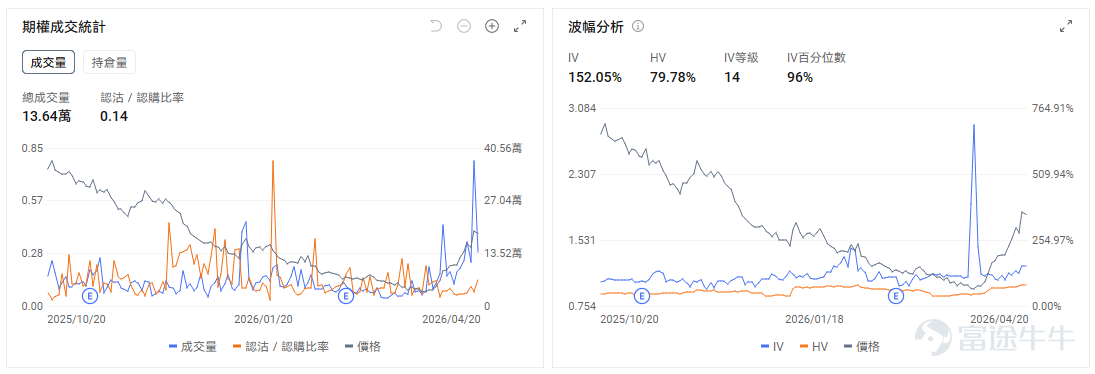Click the IV value 152.05%
The height and width of the screenshot is (374, 1095).
[x=595, y=77]
